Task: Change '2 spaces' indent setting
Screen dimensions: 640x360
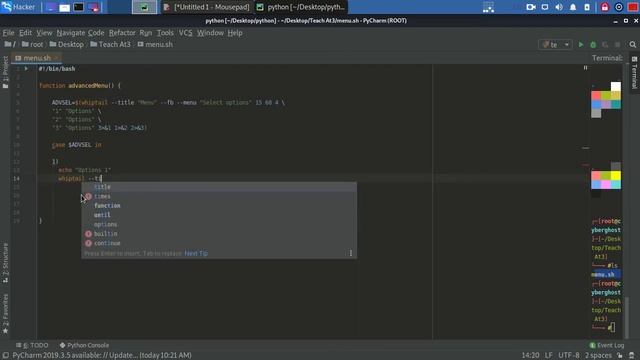Action: click(x=598, y=356)
